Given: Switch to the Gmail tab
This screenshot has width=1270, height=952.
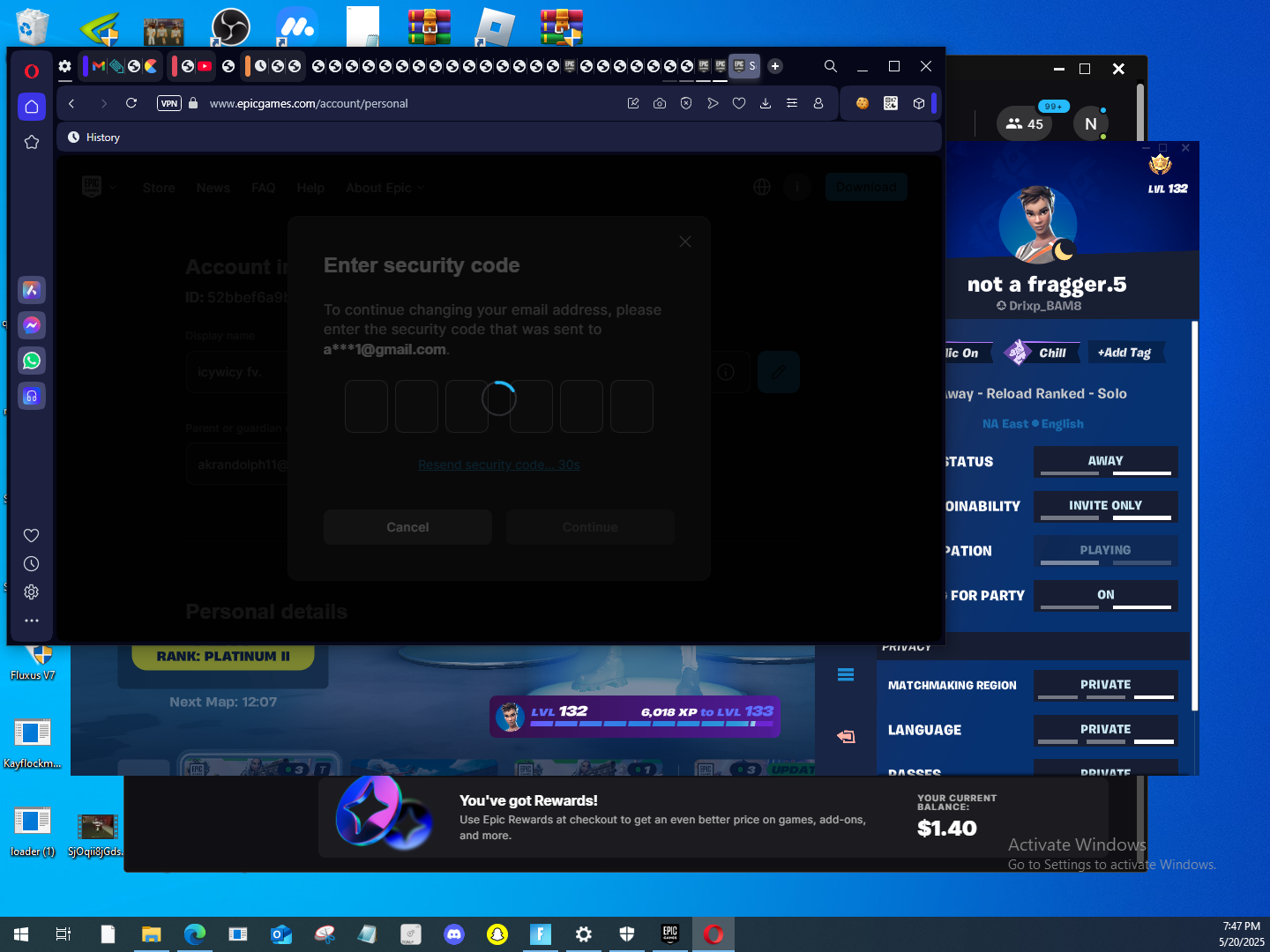Looking at the screenshot, I should click(99, 66).
